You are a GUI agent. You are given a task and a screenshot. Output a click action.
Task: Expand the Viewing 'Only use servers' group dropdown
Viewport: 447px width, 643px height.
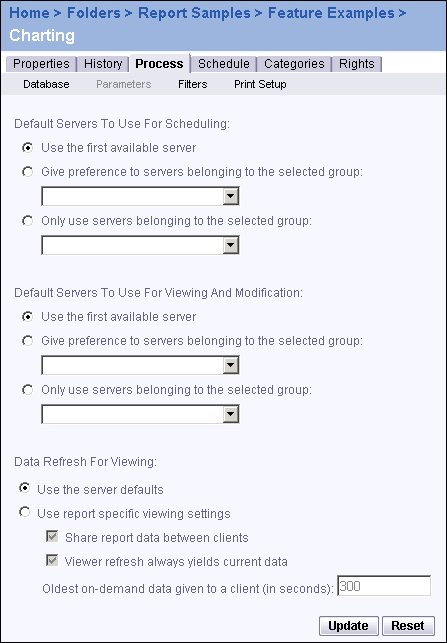pyautogui.click(x=140, y=414)
